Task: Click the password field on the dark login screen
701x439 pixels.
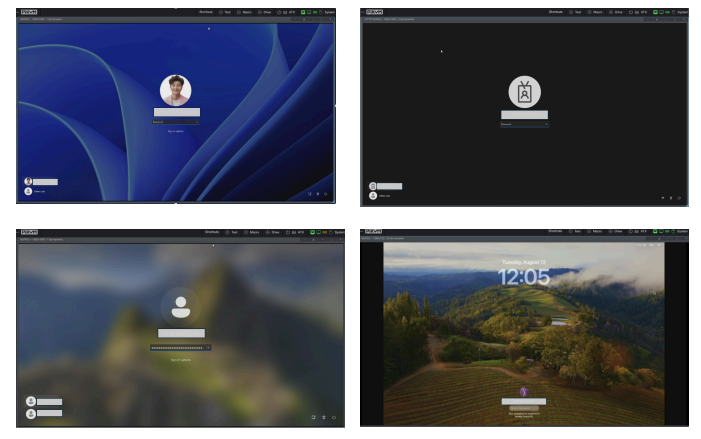Action: (x=522, y=125)
